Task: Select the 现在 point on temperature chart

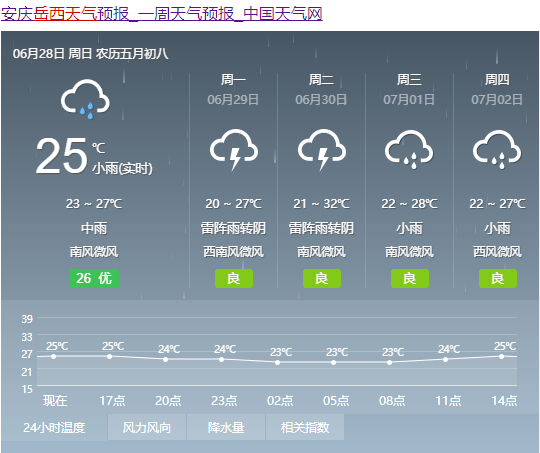Action: (53, 357)
